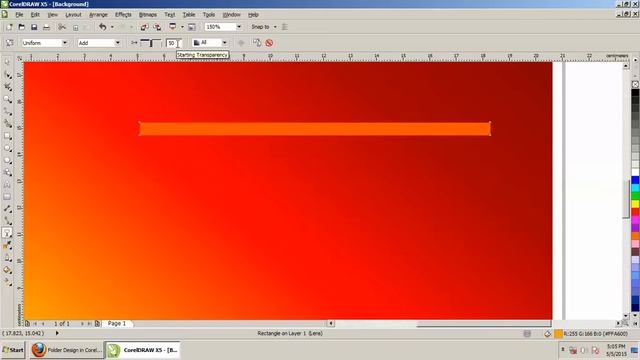Click the red Clear transparency icon

pos(269,43)
